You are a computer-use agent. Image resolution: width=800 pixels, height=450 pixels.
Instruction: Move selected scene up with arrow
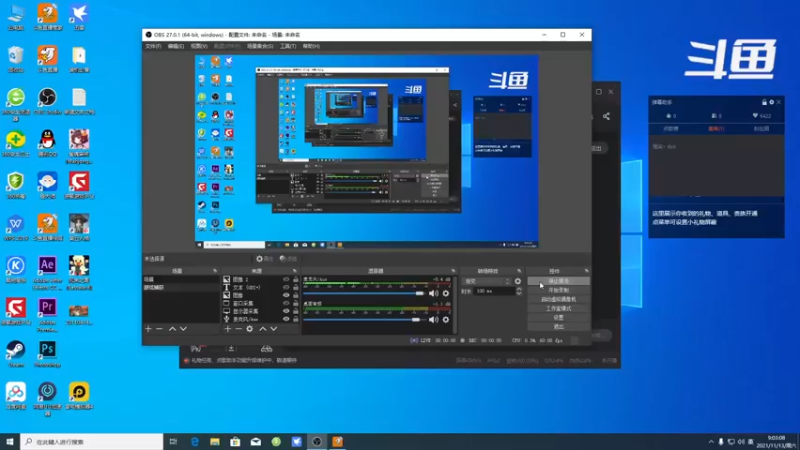click(x=172, y=329)
